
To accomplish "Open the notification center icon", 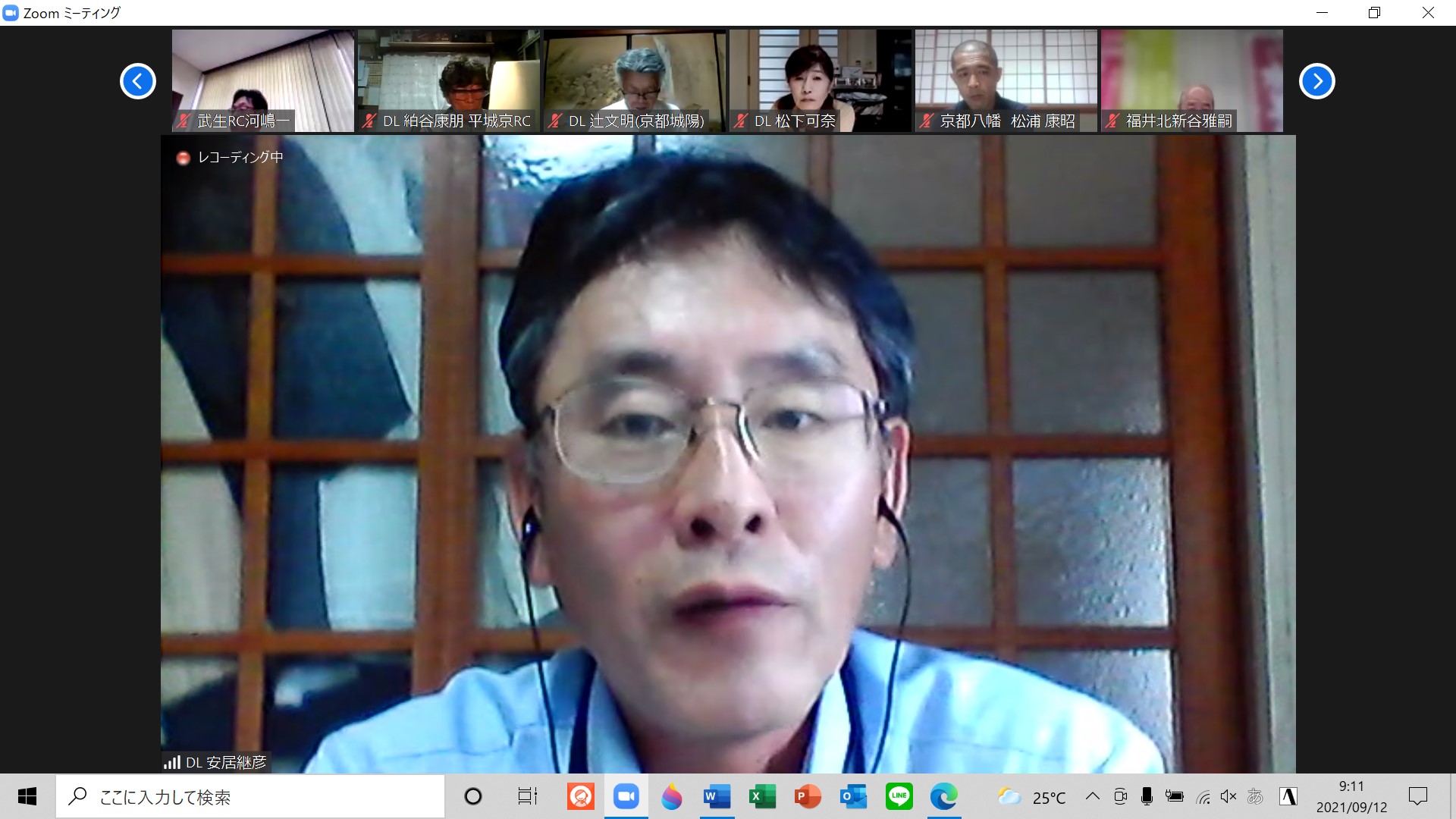I will tap(1417, 796).
